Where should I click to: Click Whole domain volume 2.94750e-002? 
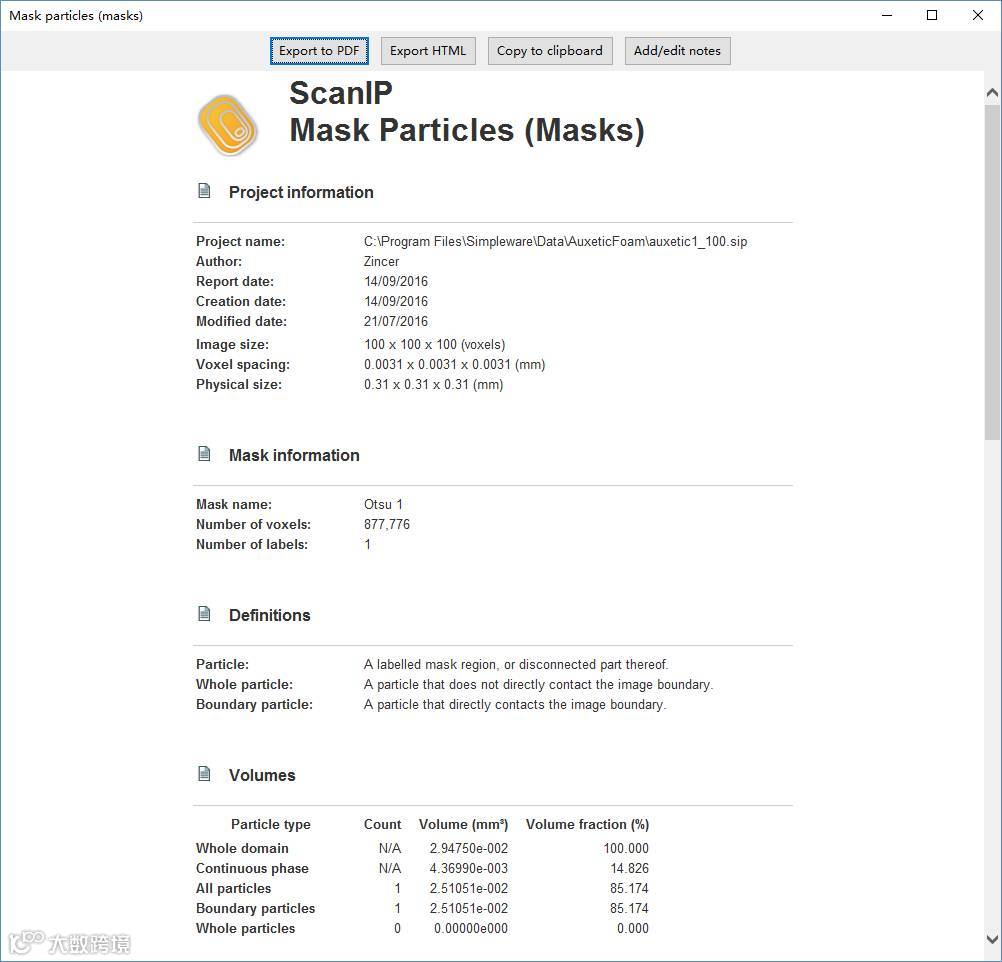click(468, 848)
